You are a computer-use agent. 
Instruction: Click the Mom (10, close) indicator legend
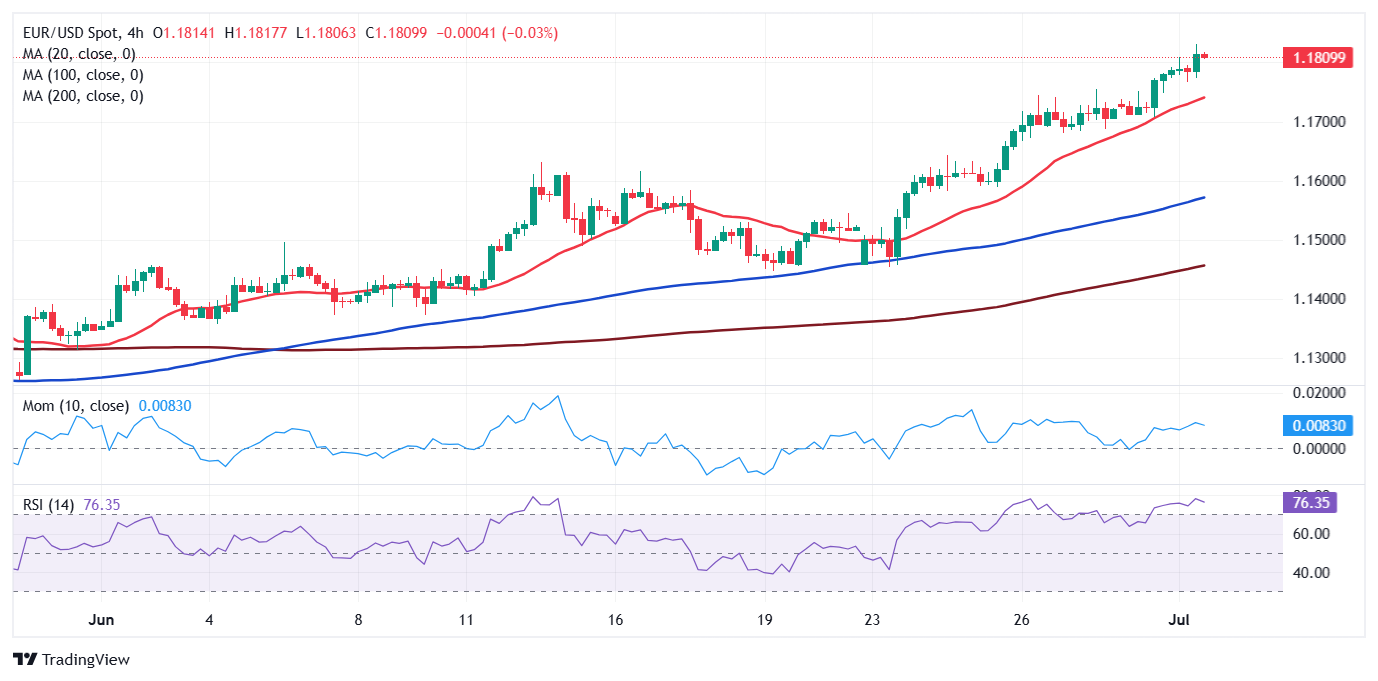76,406
